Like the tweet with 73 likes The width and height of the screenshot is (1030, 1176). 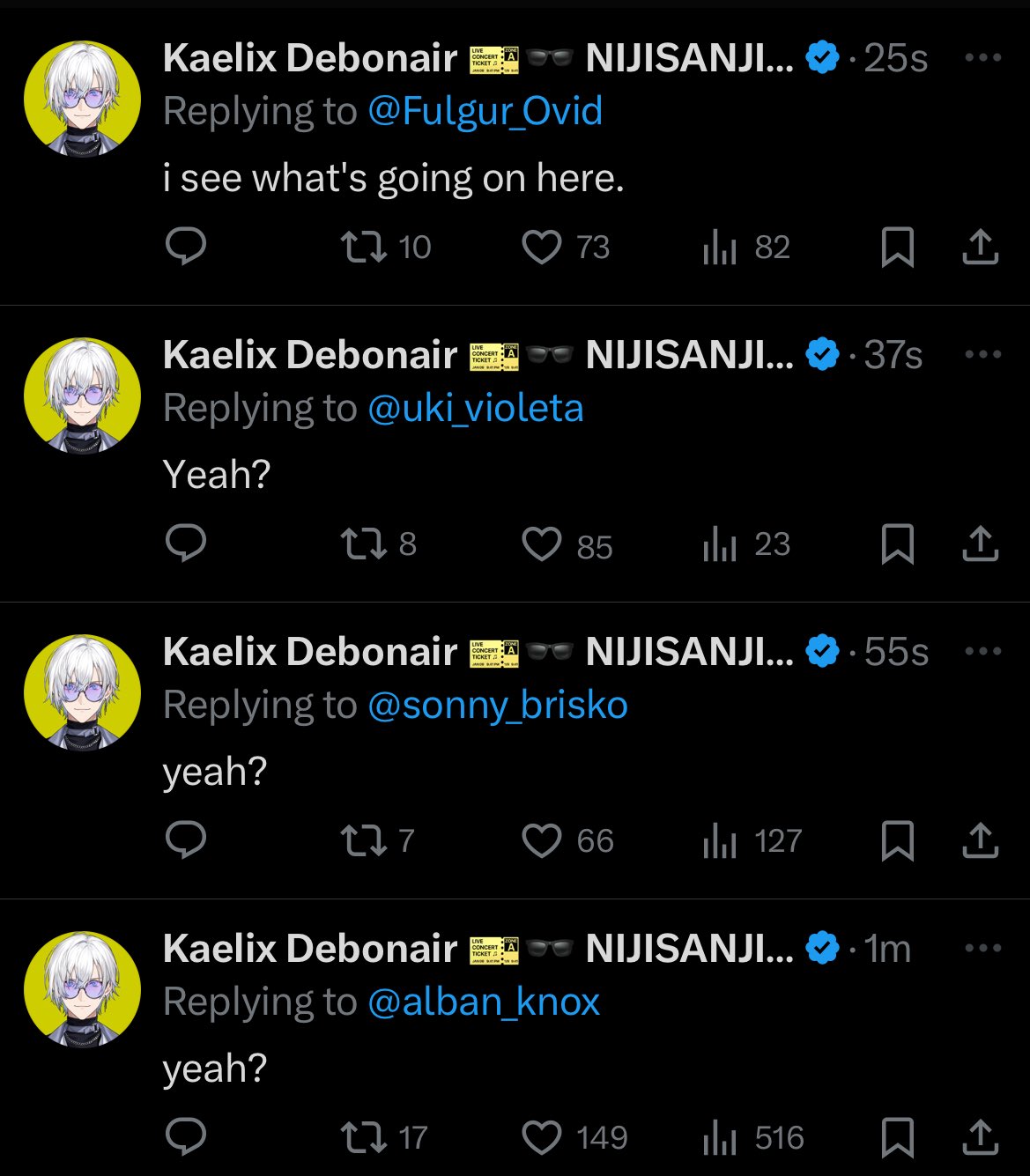[x=542, y=247]
